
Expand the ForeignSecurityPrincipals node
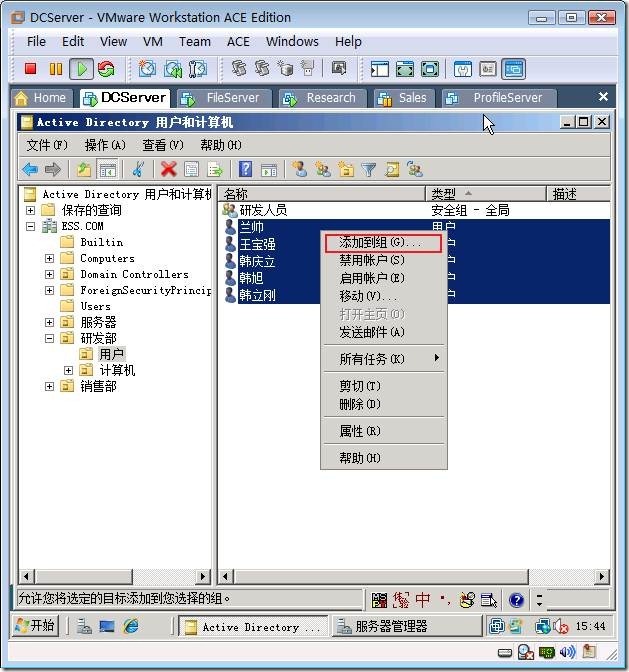pyautogui.click(x=49, y=291)
